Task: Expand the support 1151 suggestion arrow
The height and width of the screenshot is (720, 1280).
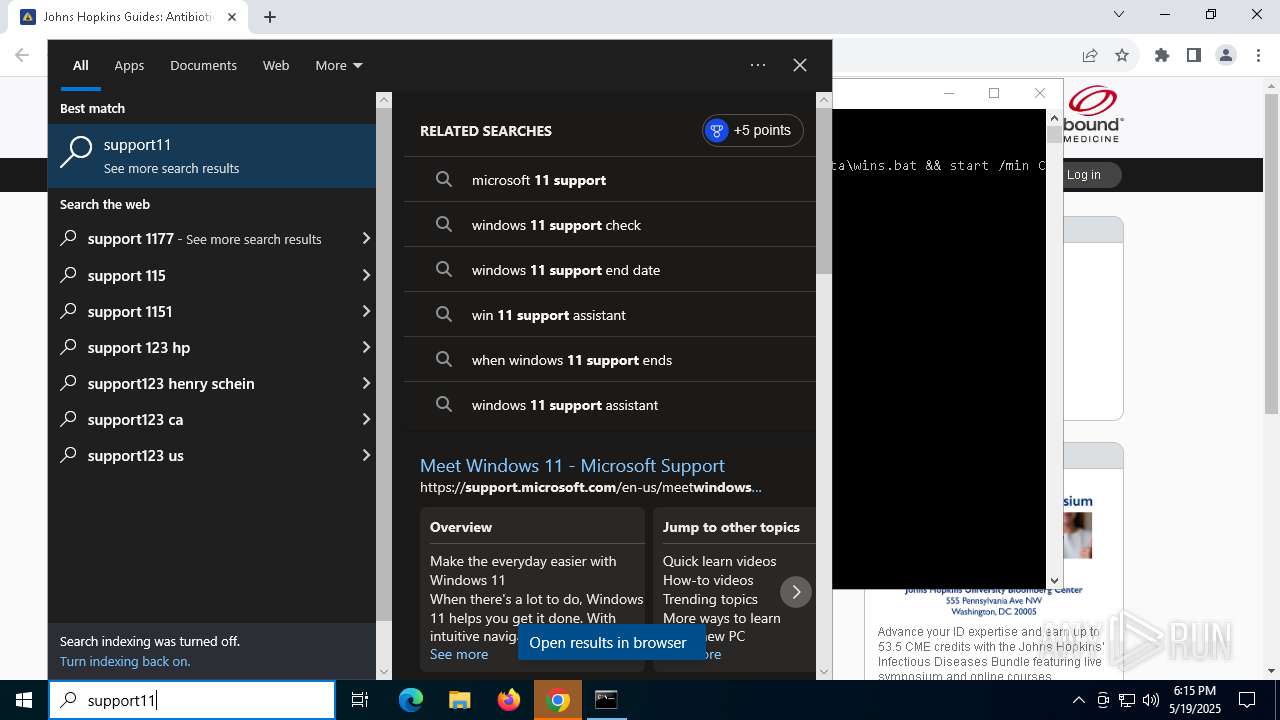Action: coord(366,311)
